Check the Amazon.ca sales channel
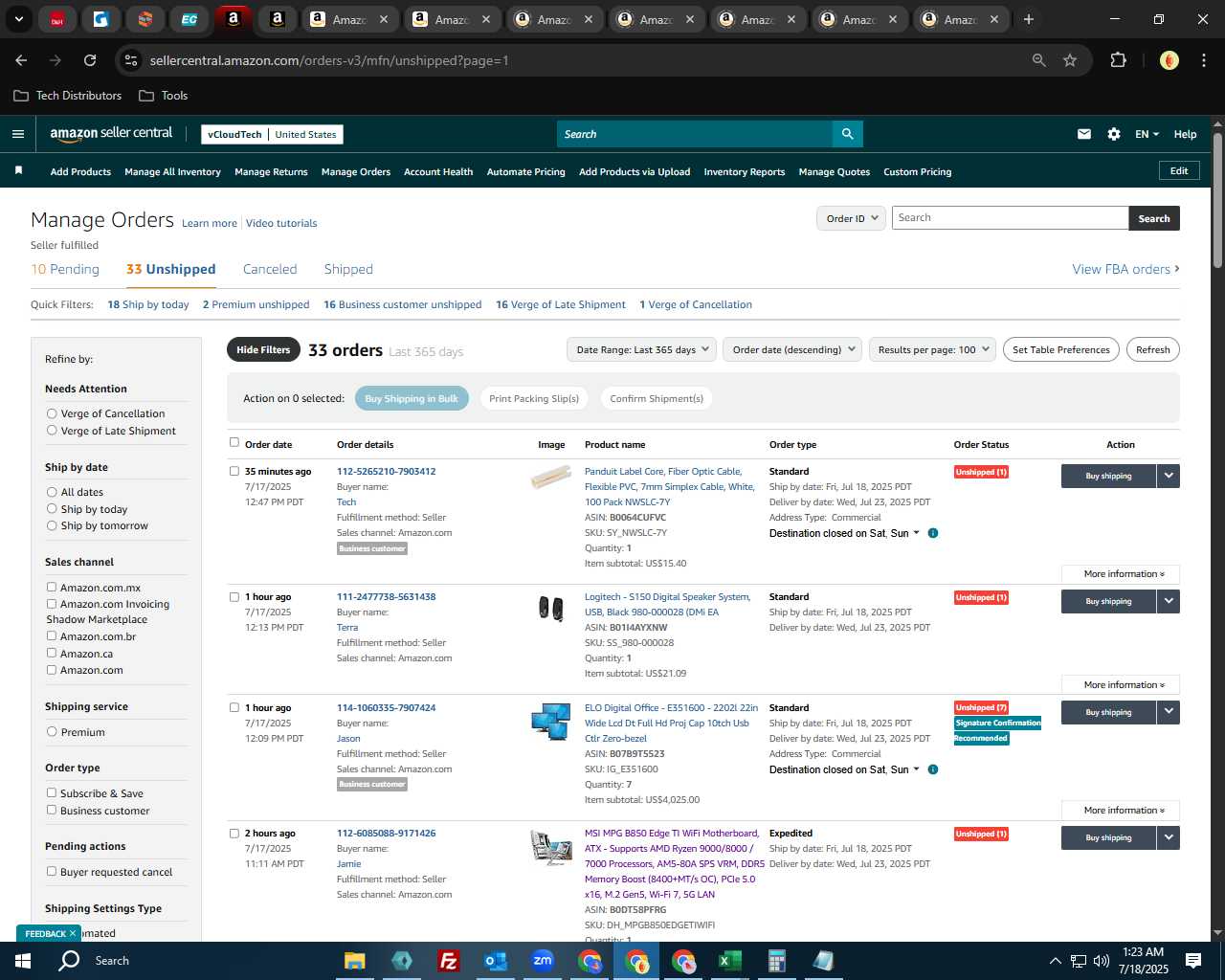Viewport: 1225px width, 980px height. [52, 653]
